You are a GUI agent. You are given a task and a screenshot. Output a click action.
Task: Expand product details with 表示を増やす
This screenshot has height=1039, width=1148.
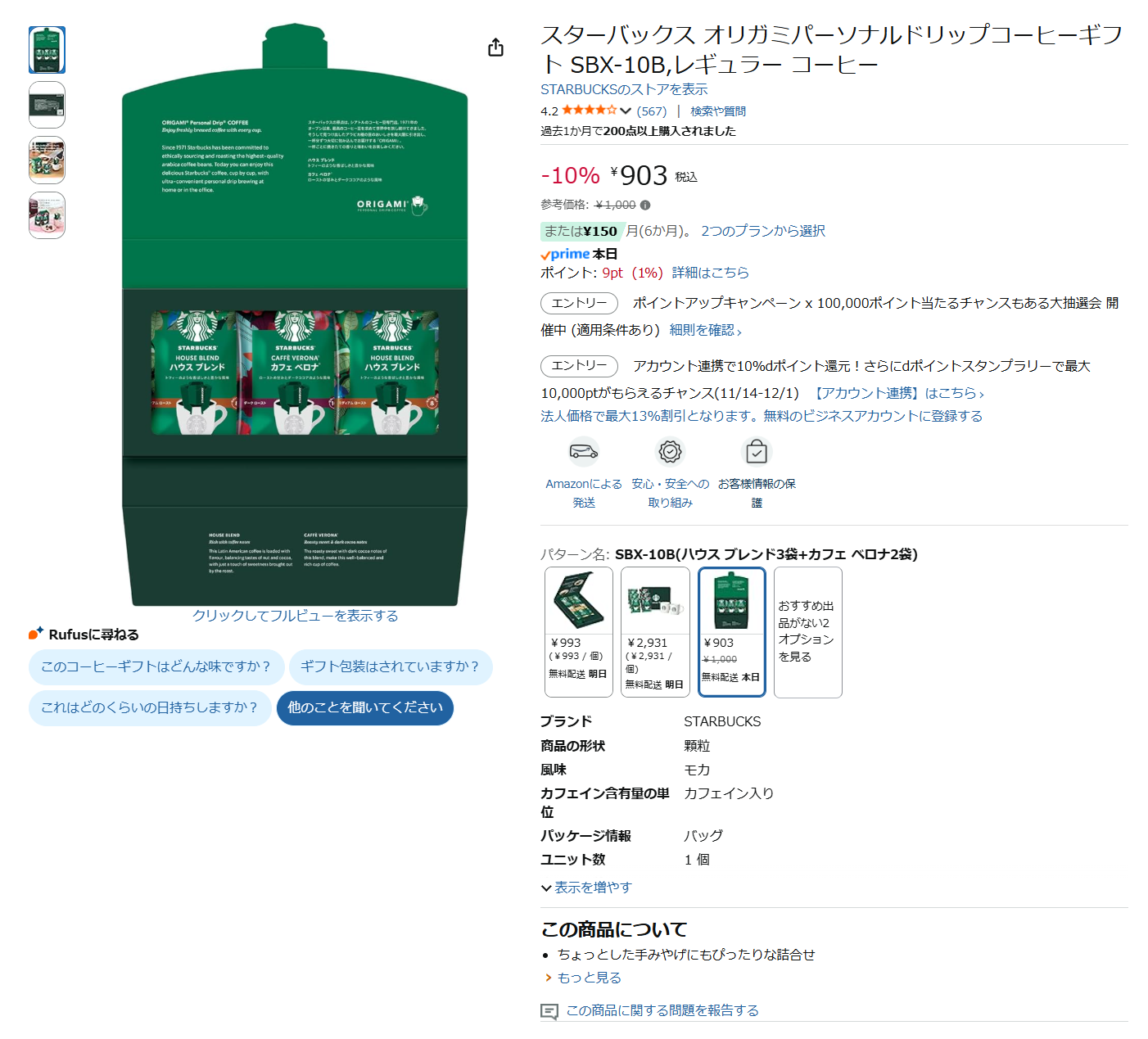click(586, 888)
